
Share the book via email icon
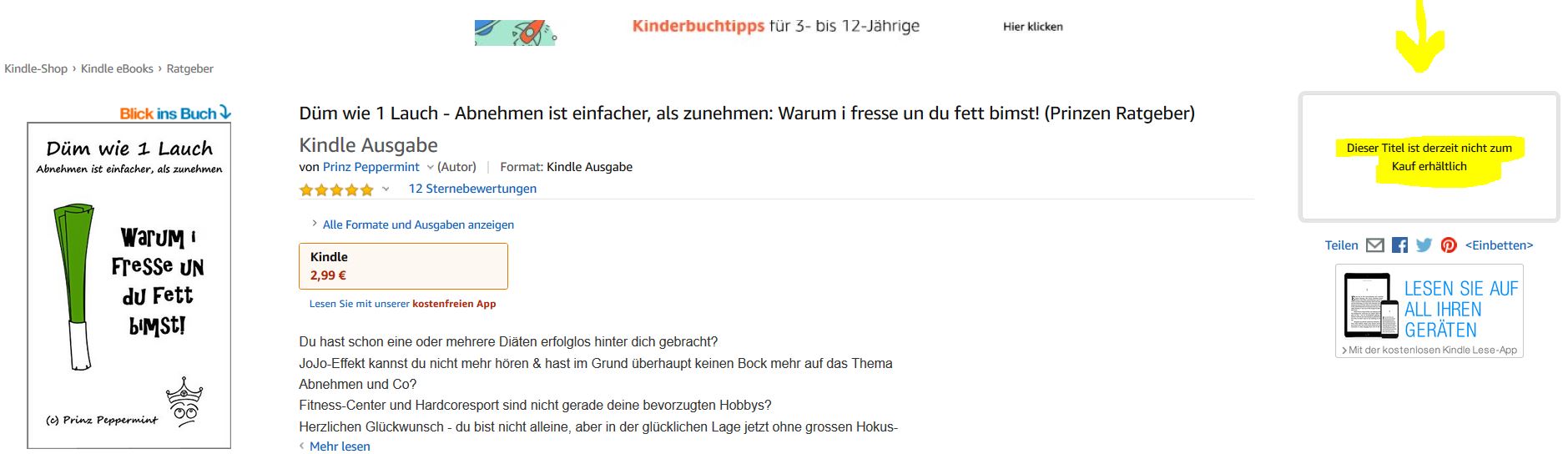point(1374,245)
